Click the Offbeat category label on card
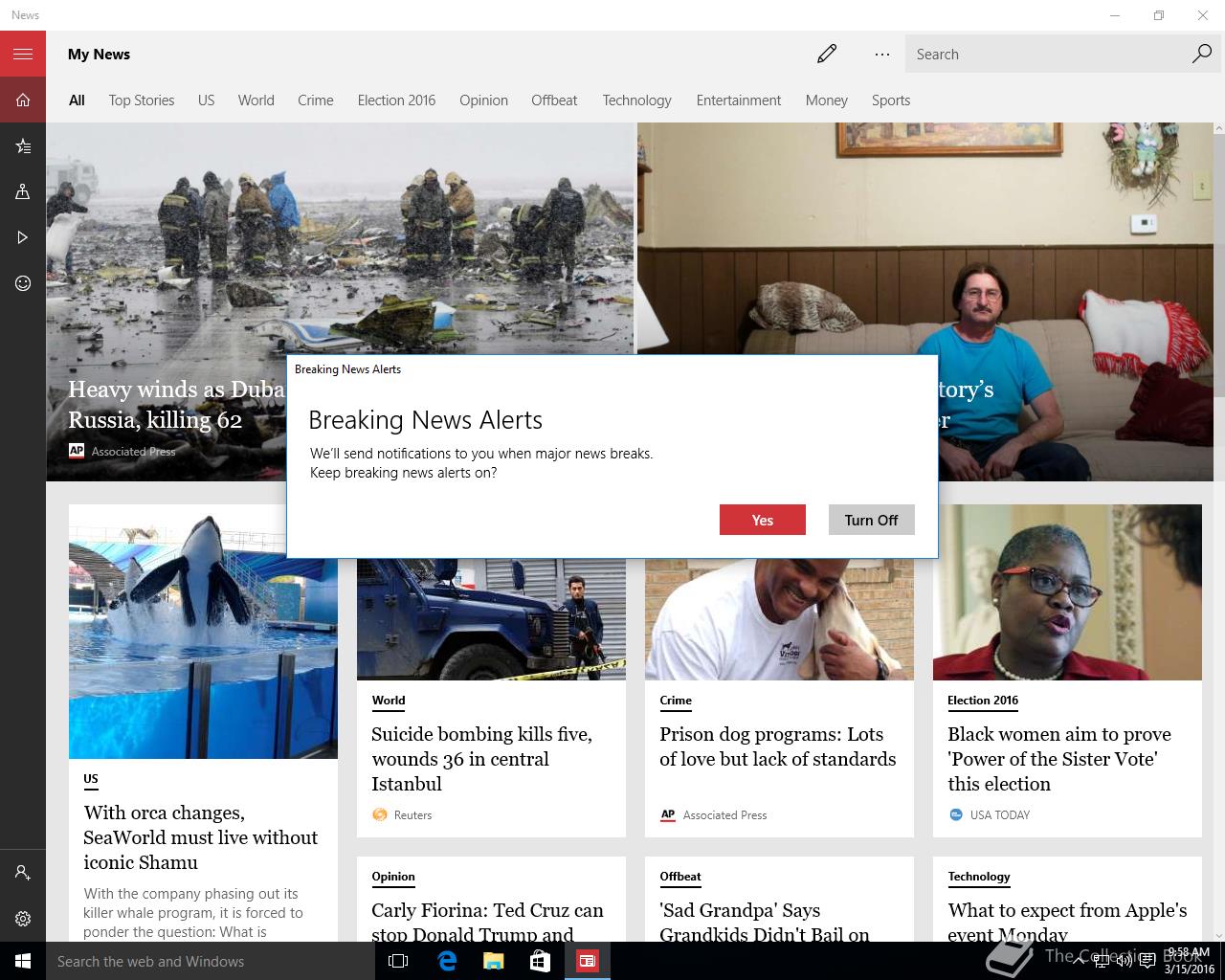Image resolution: width=1225 pixels, height=980 pixels. (x=680, y=877)
